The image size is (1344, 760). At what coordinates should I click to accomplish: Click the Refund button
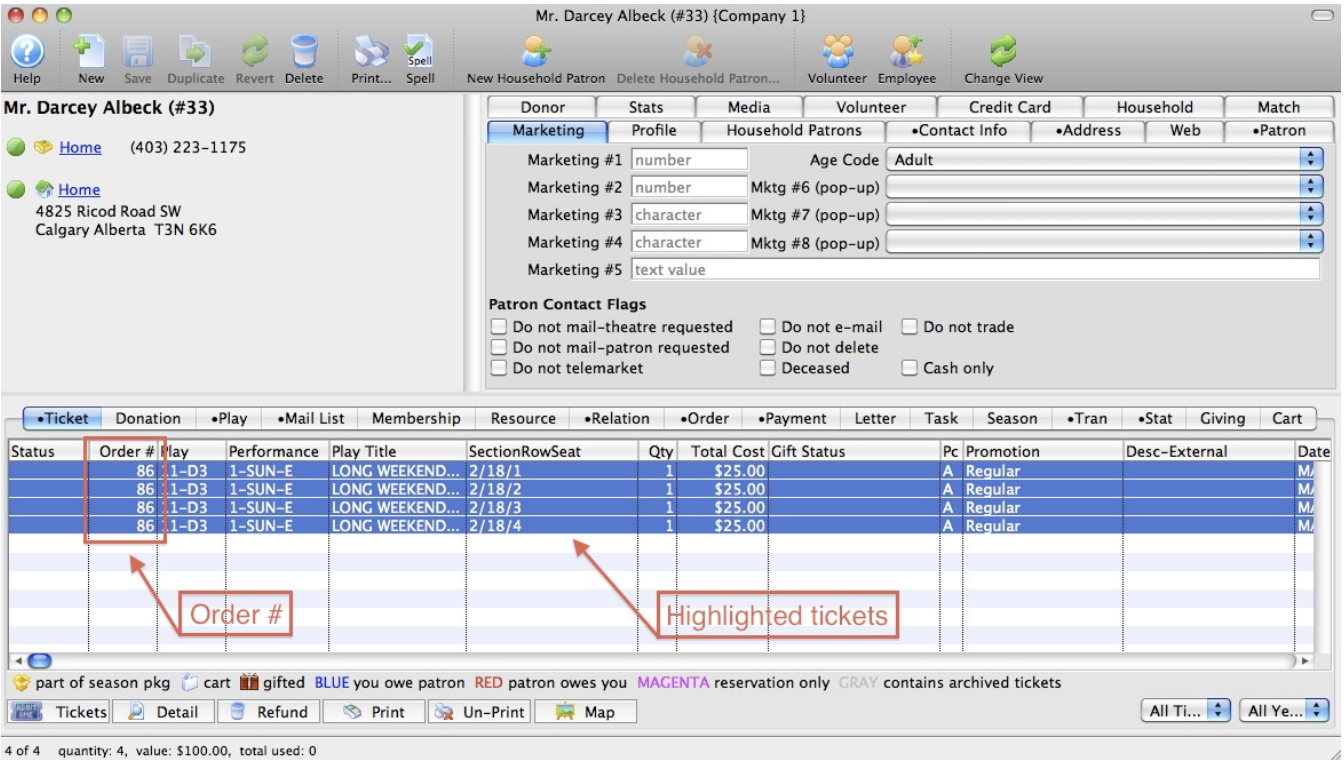point(268,712)
